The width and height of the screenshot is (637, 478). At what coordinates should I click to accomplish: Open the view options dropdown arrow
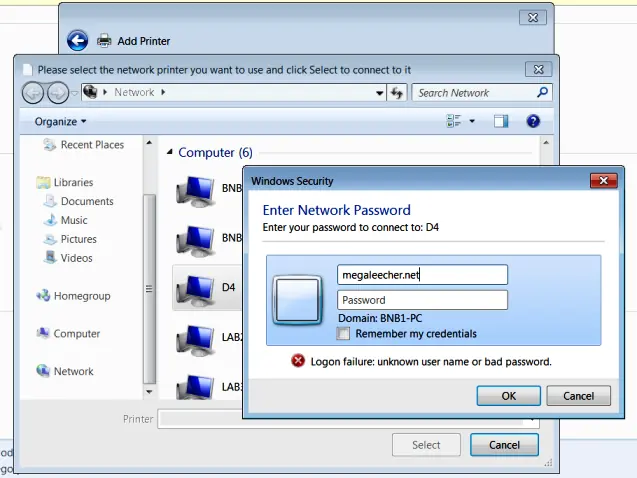point(472,121)
